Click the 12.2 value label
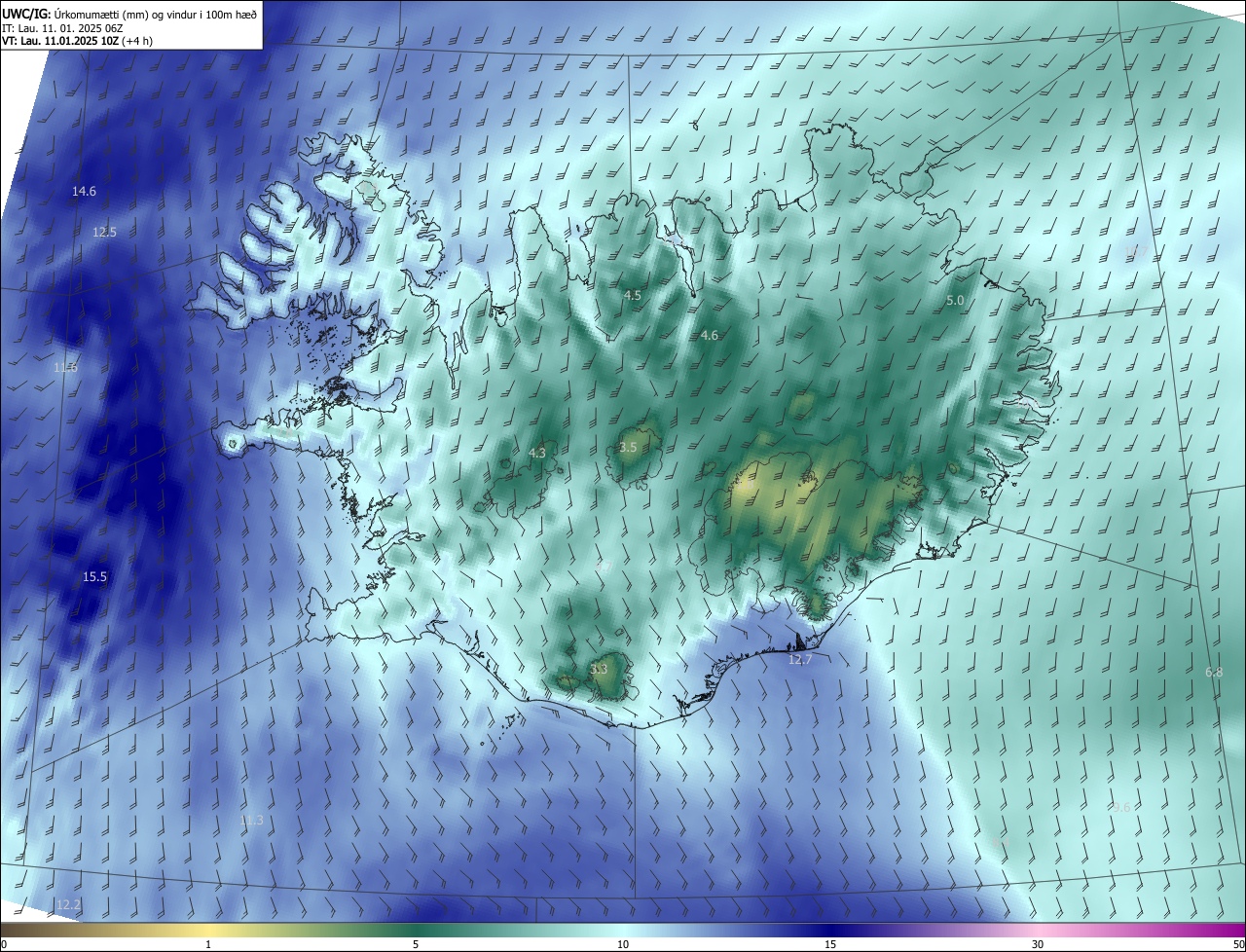The image size is (1246, 952). 68,905
